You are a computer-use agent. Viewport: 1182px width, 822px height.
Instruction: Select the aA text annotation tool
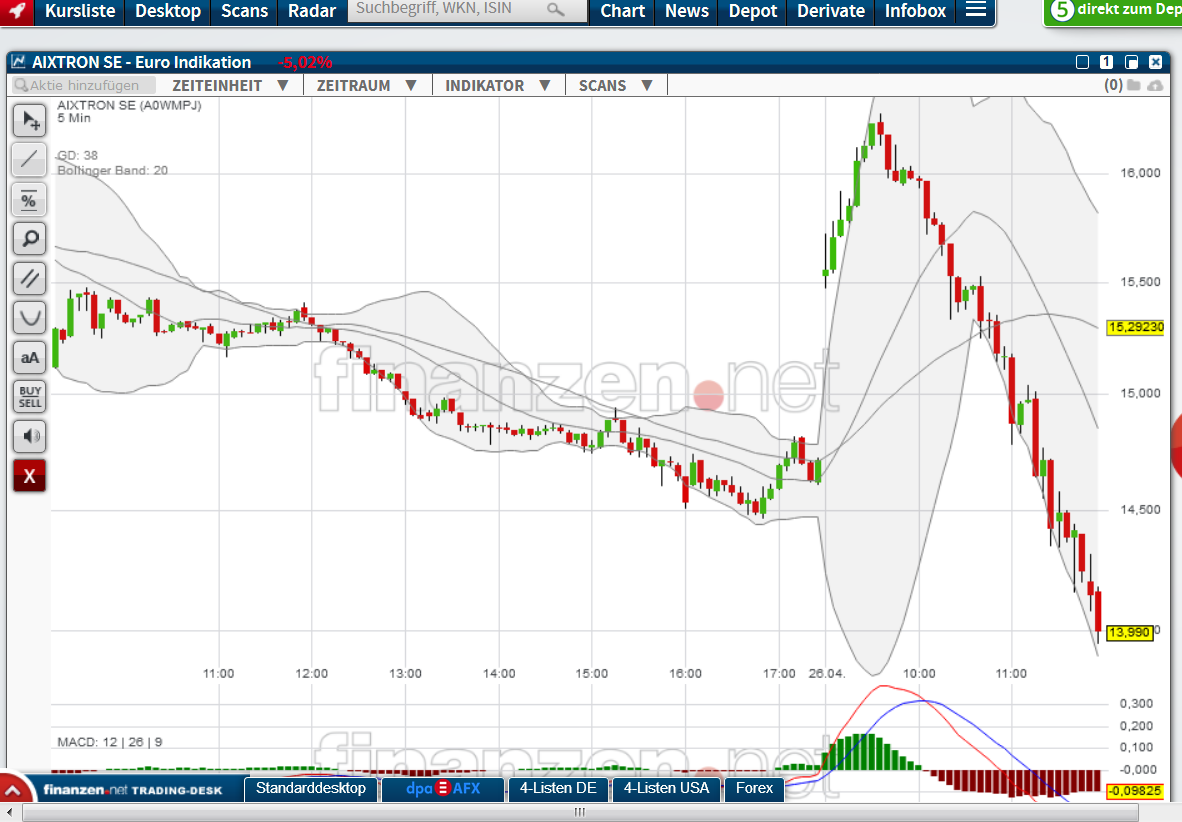29,357
